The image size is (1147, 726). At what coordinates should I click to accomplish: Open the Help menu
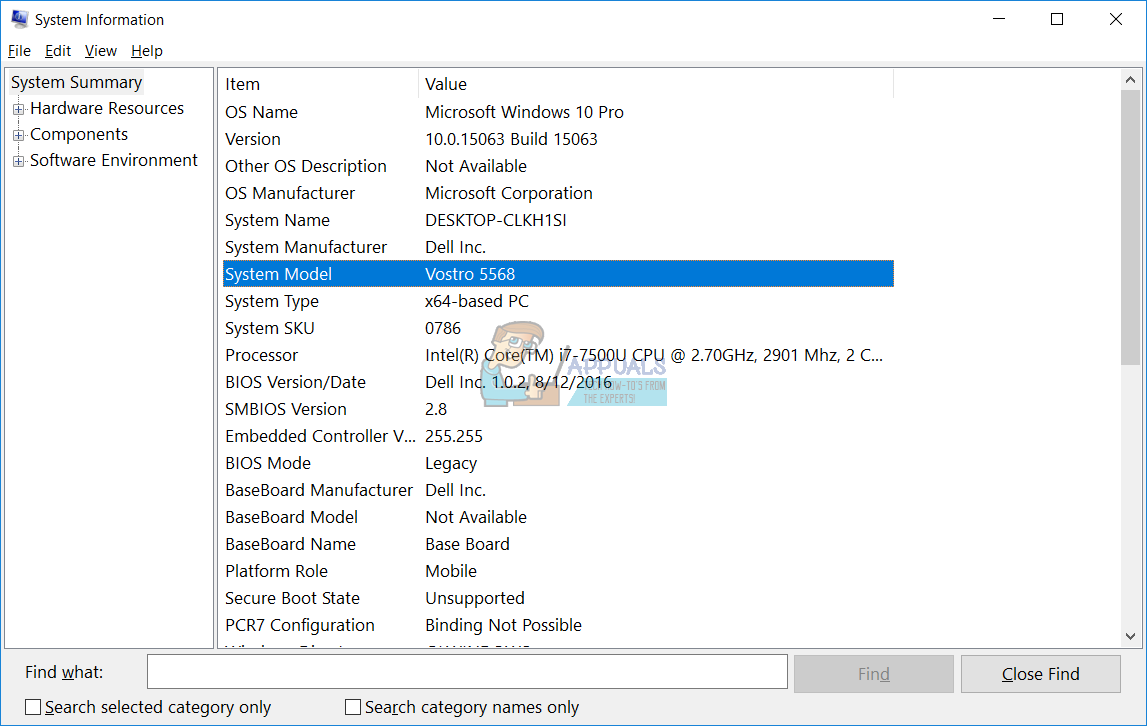point(146,50)
